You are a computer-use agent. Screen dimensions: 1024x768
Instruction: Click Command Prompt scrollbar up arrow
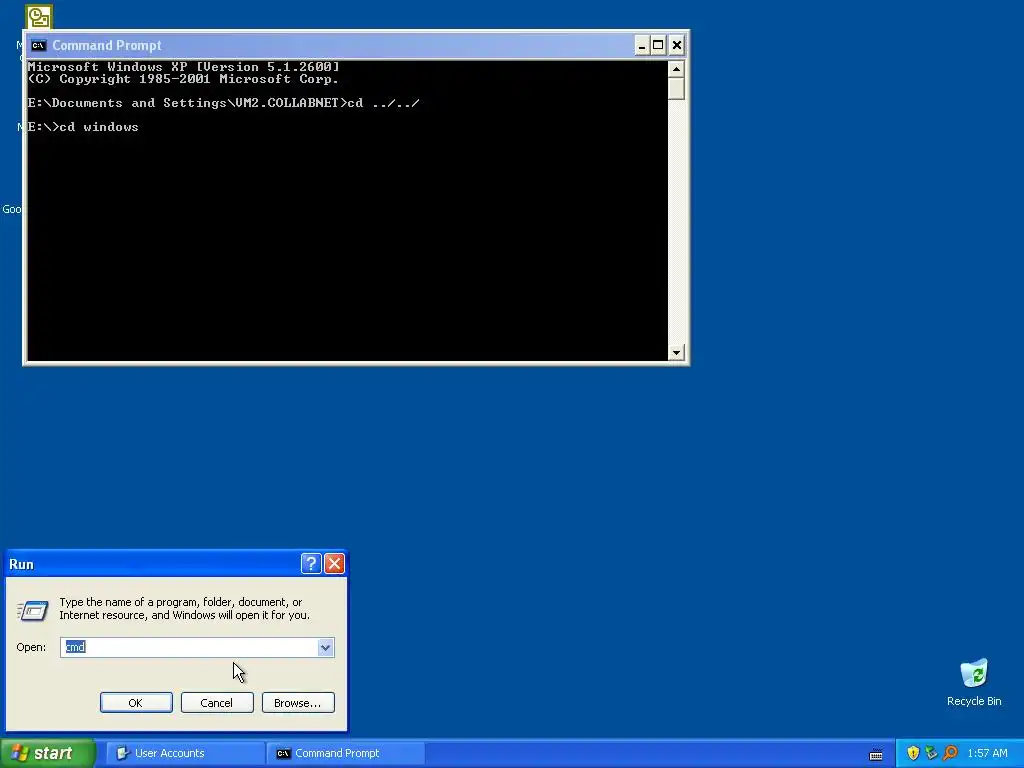(x=676, y=69)
